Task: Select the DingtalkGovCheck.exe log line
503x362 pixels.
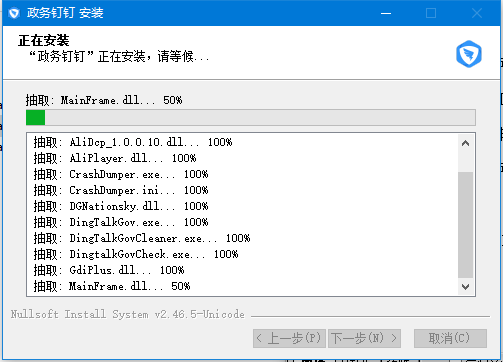Action: 136,254
